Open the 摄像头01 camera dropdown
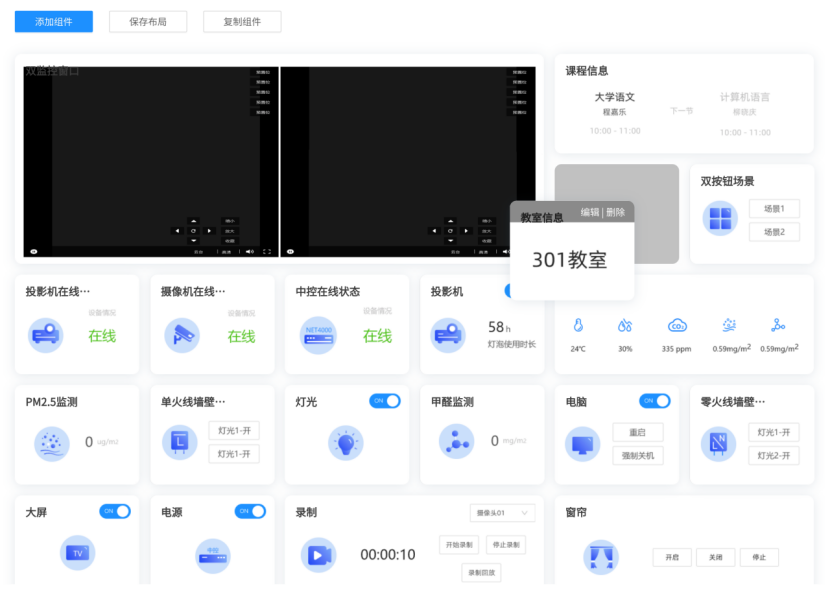 (502, 513)
